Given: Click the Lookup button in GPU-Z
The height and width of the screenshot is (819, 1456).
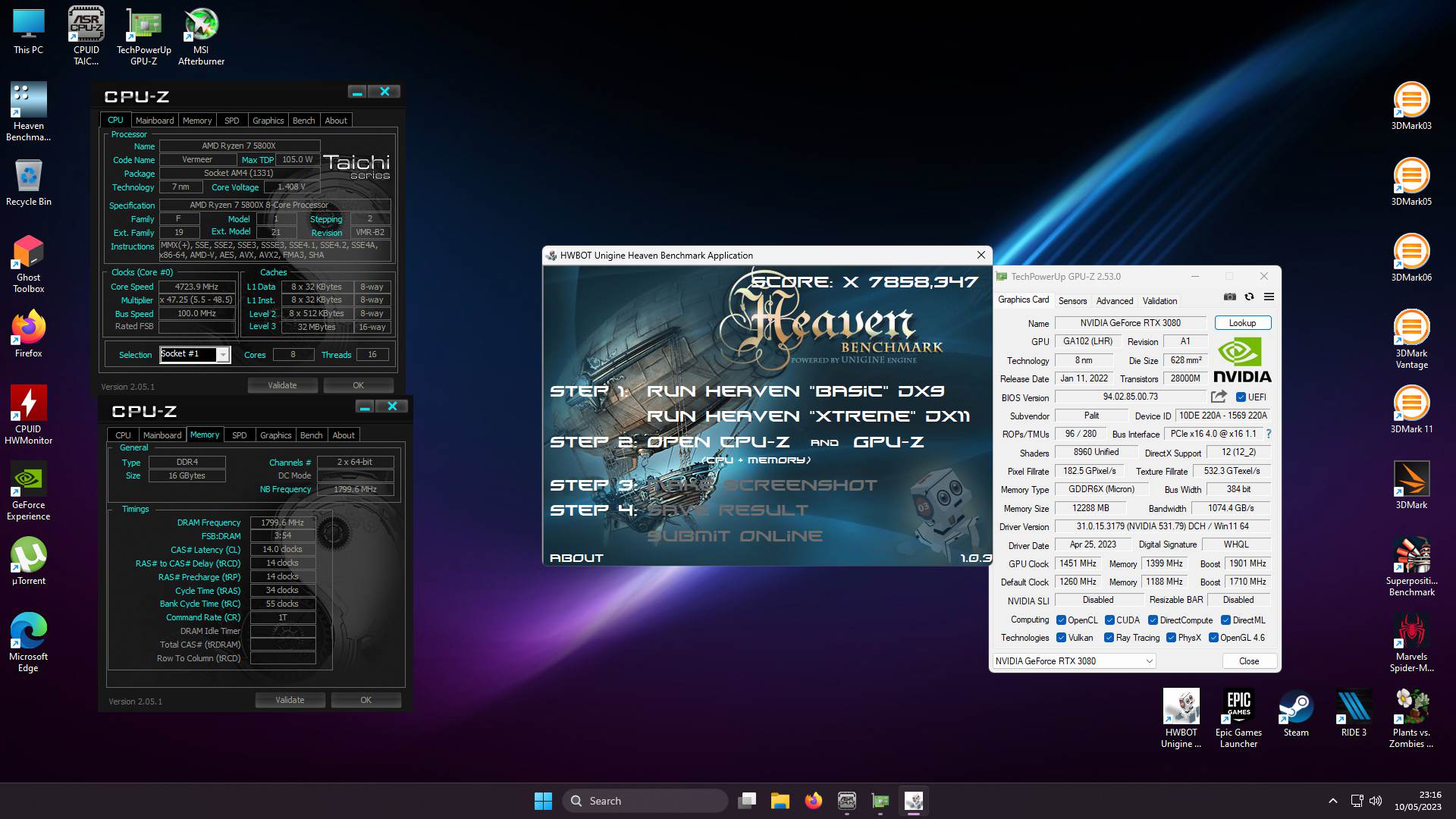Looking at the screenshot, I should [x=1242, y=323].
